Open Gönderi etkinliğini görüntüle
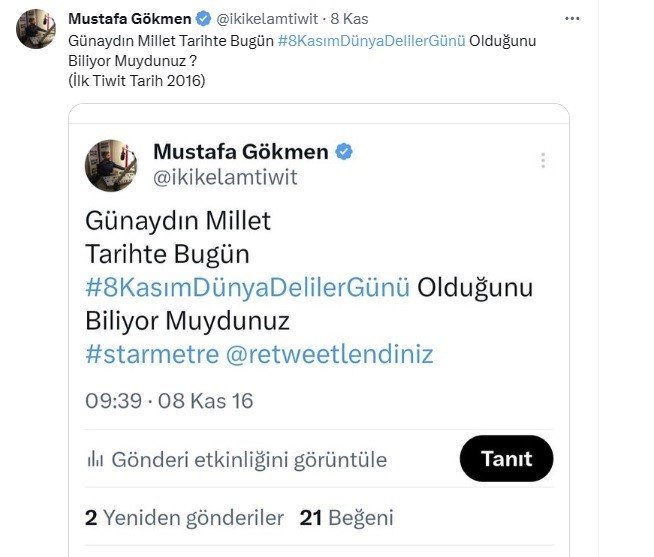Image resolution: width=654 pixels, height=557 pixels. click(x=248, y=459)
